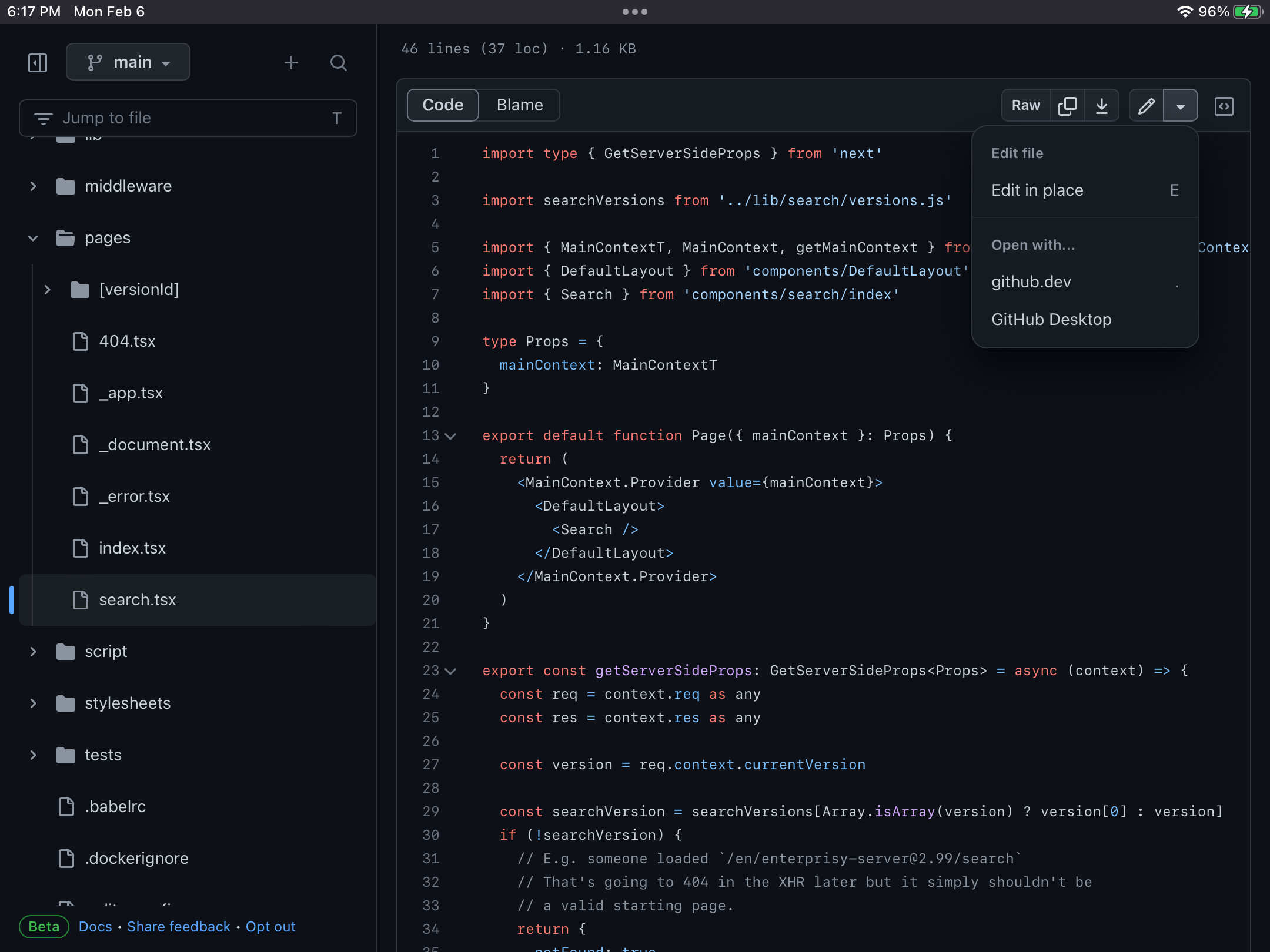Copy the raw file contents
Screen dimensions: 1270x952
click(1067, 106)
